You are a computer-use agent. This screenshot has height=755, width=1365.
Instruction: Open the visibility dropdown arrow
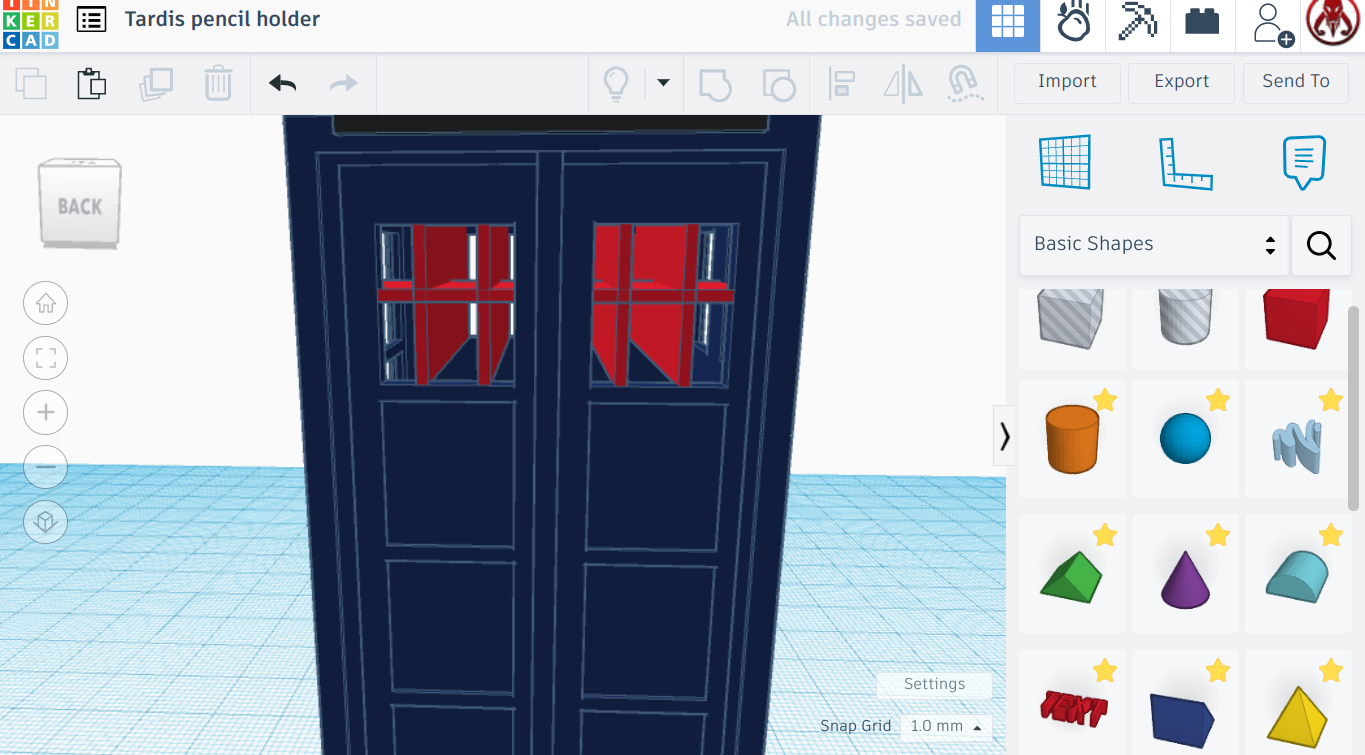click(x=663, y=84)
